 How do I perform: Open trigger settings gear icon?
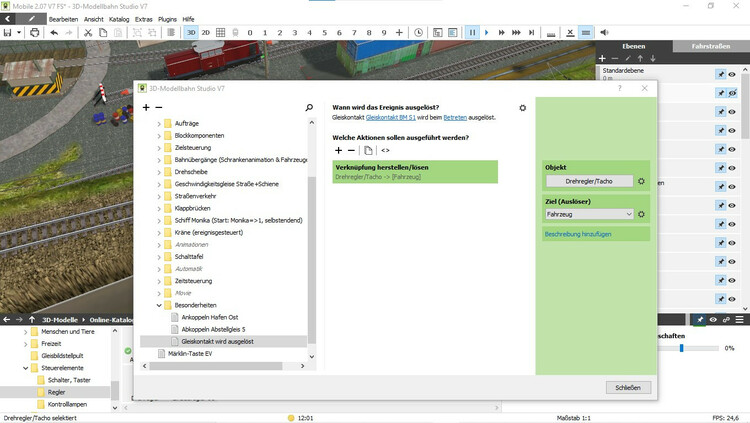click(x=522, y=107)
